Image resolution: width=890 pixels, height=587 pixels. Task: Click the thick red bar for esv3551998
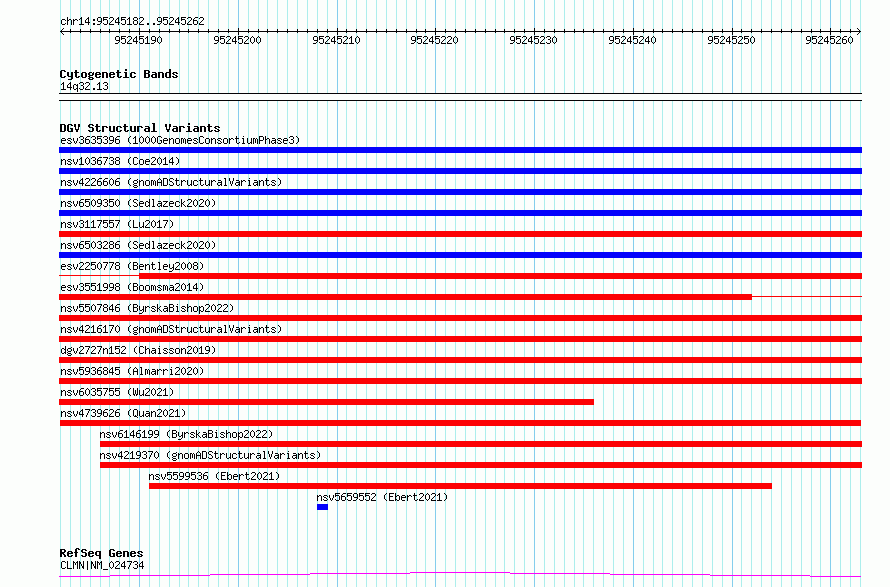click(405, 297)
